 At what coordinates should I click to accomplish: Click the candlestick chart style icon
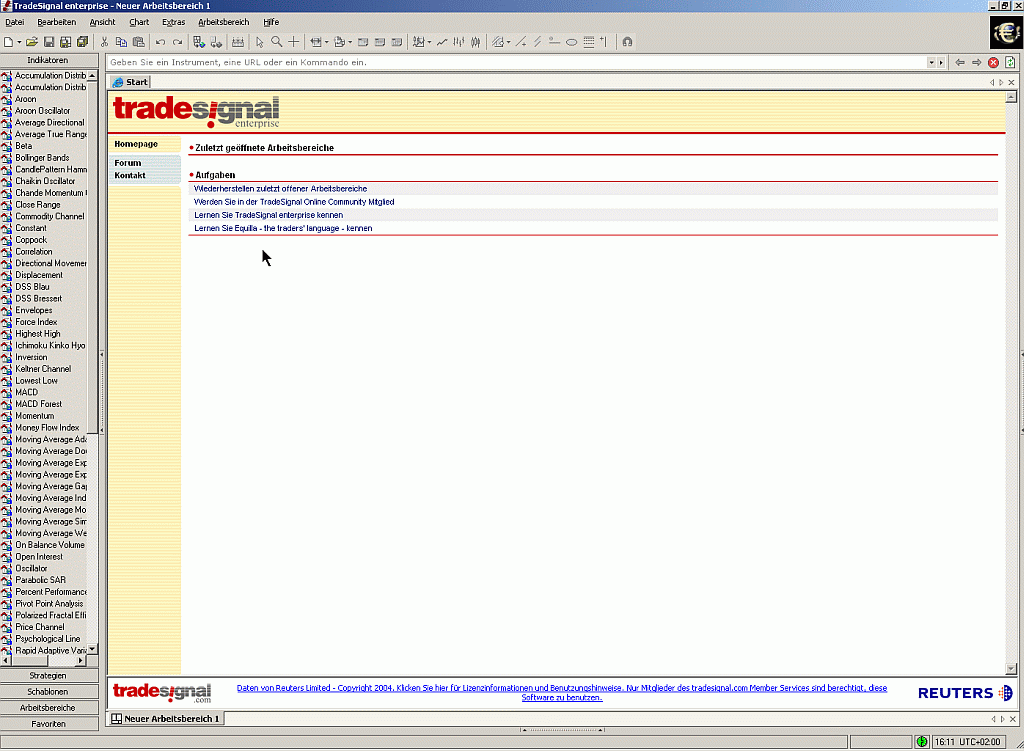click(476, 42)
